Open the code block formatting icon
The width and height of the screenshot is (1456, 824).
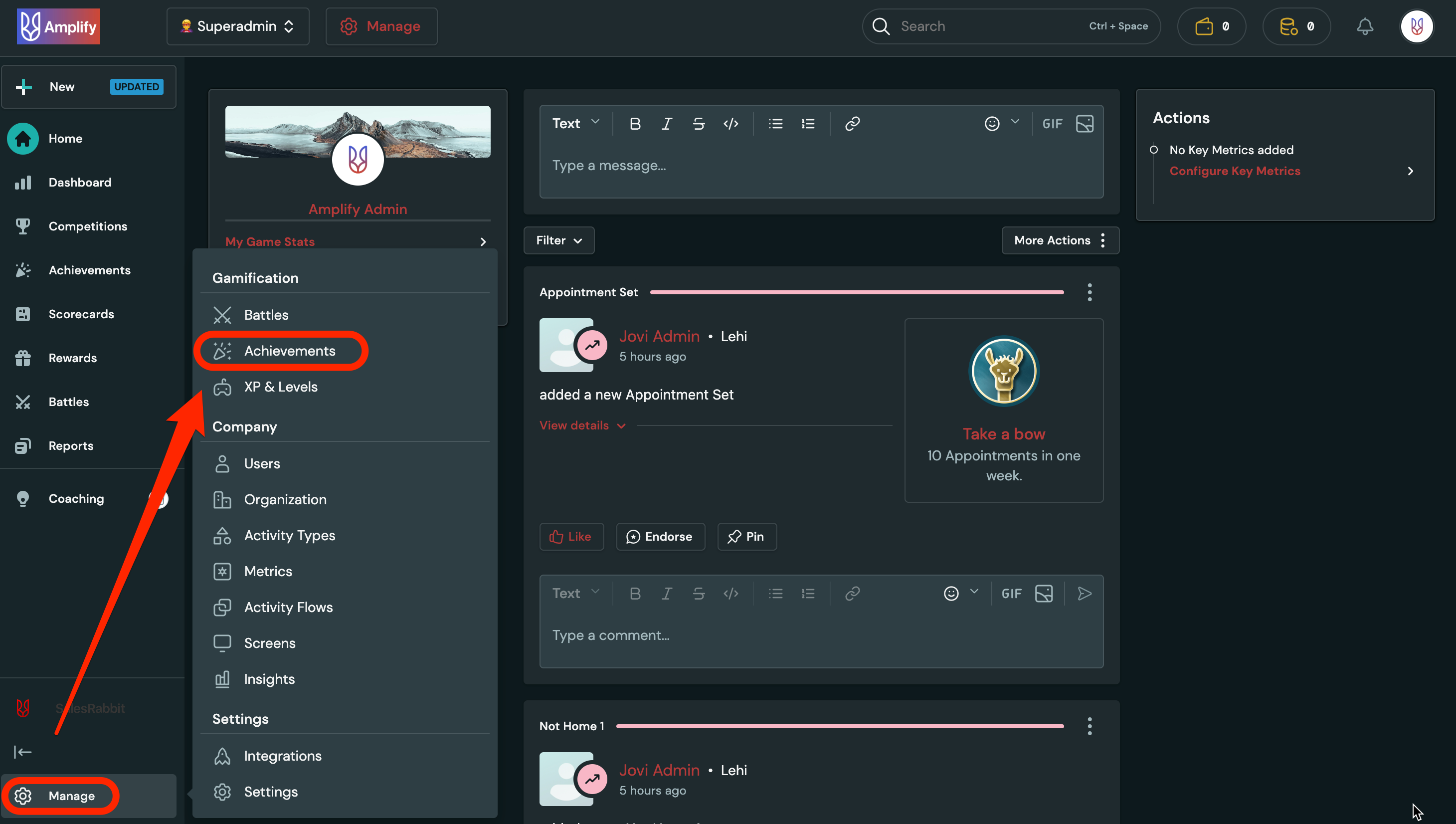coord(731,123)
